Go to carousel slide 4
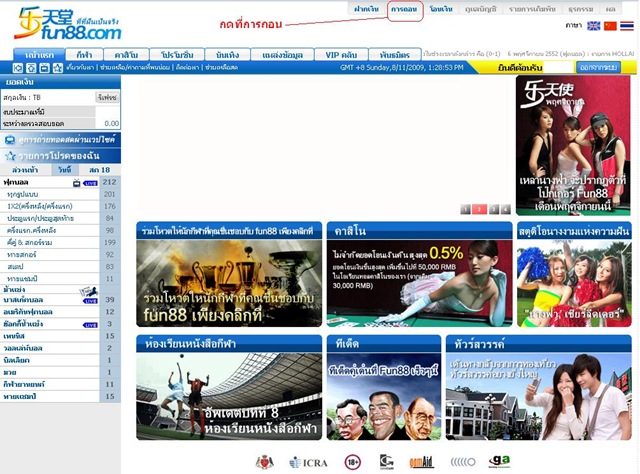Image resolution: width=640 pixels, height=474 pixels. click(x=506, y=209)
